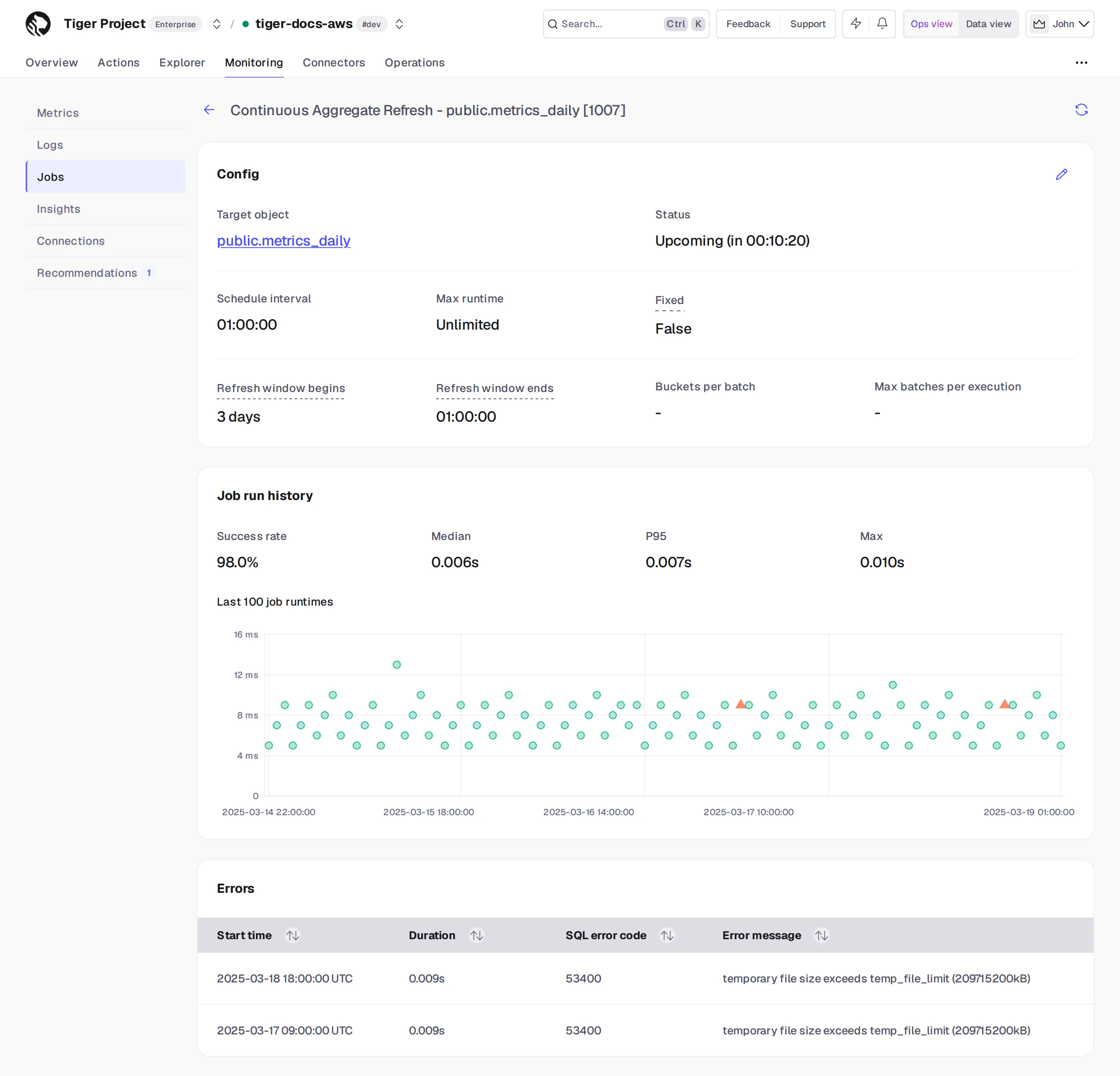Open the Connectors tab

[x=334, y=62]
